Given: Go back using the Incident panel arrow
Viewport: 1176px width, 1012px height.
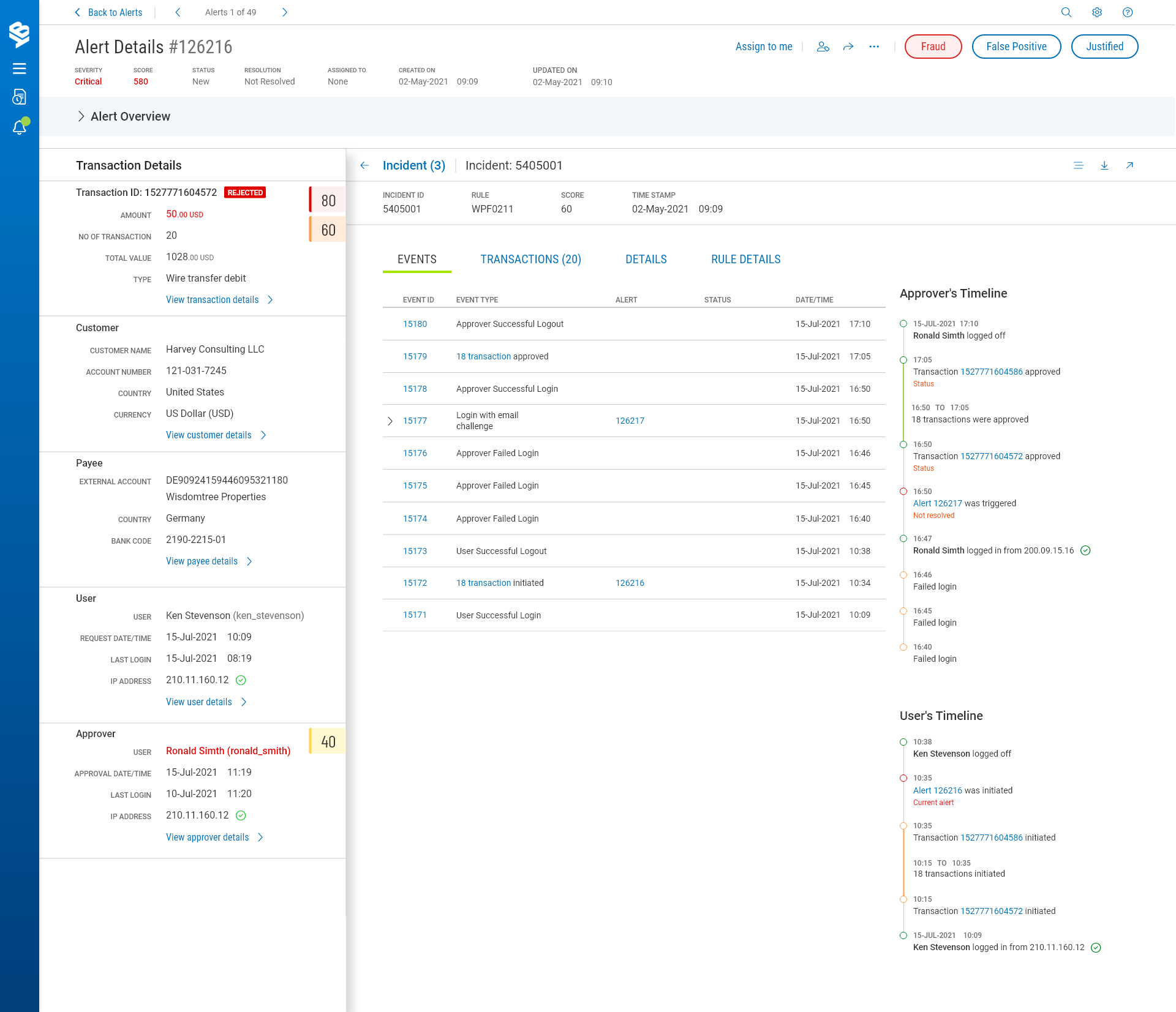Looking at the screenshot, I should coord(364,165).
